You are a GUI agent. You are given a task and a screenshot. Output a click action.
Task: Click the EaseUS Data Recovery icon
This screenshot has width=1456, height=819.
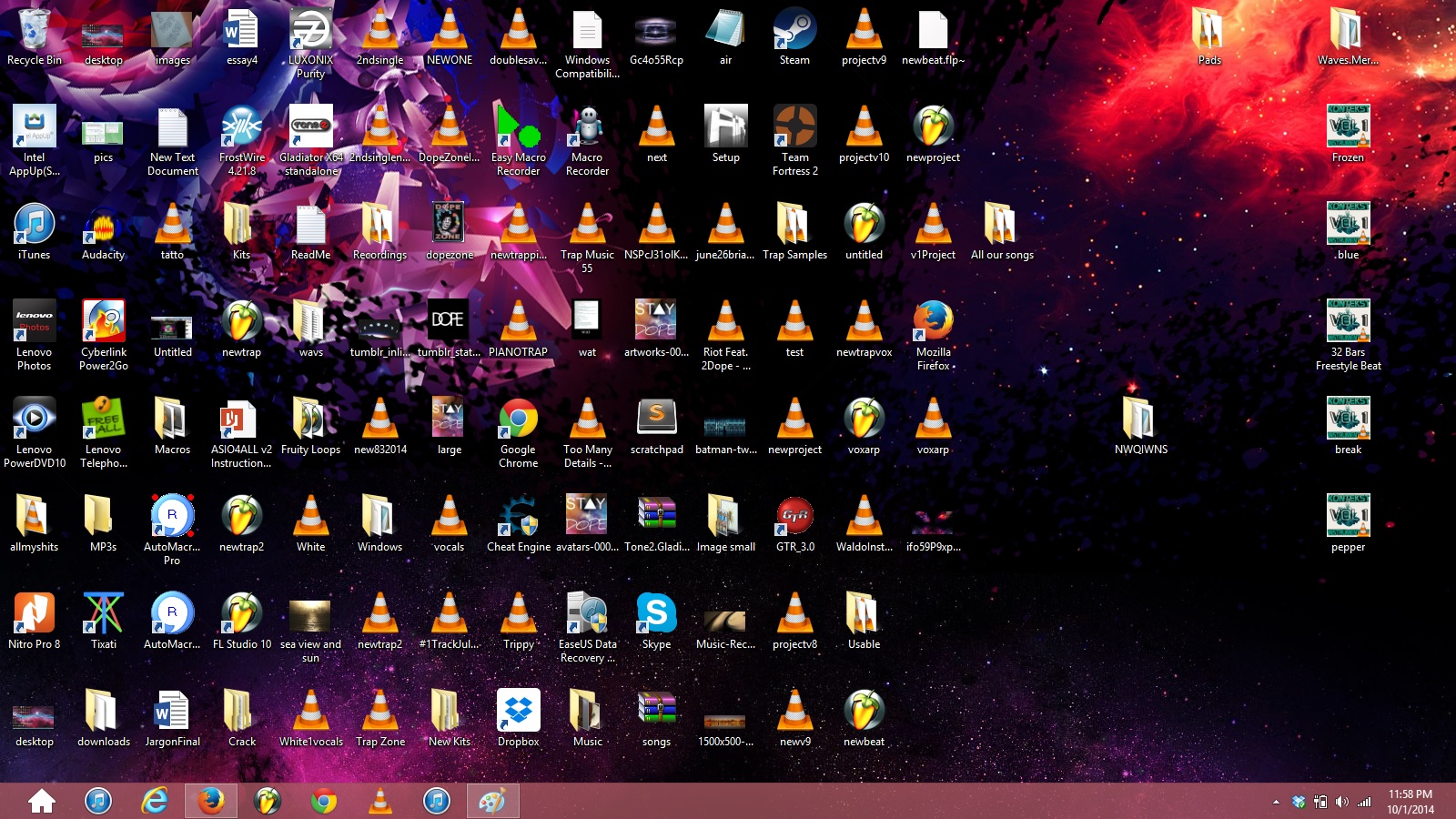pyautogui.click(x=587, y=615)
